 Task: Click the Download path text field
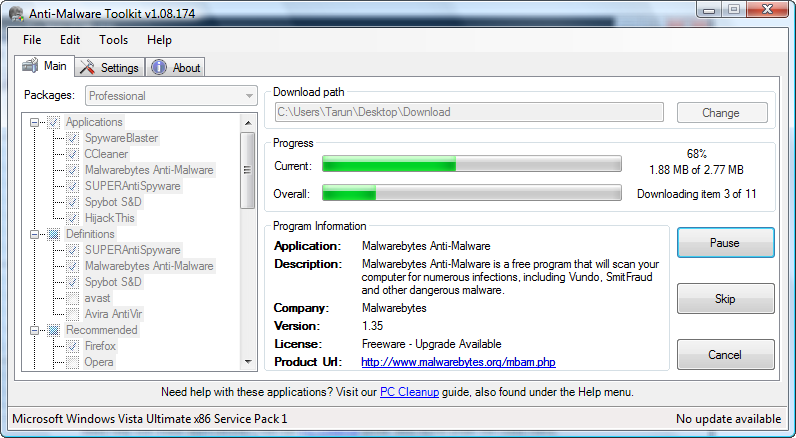click(469, 112)
